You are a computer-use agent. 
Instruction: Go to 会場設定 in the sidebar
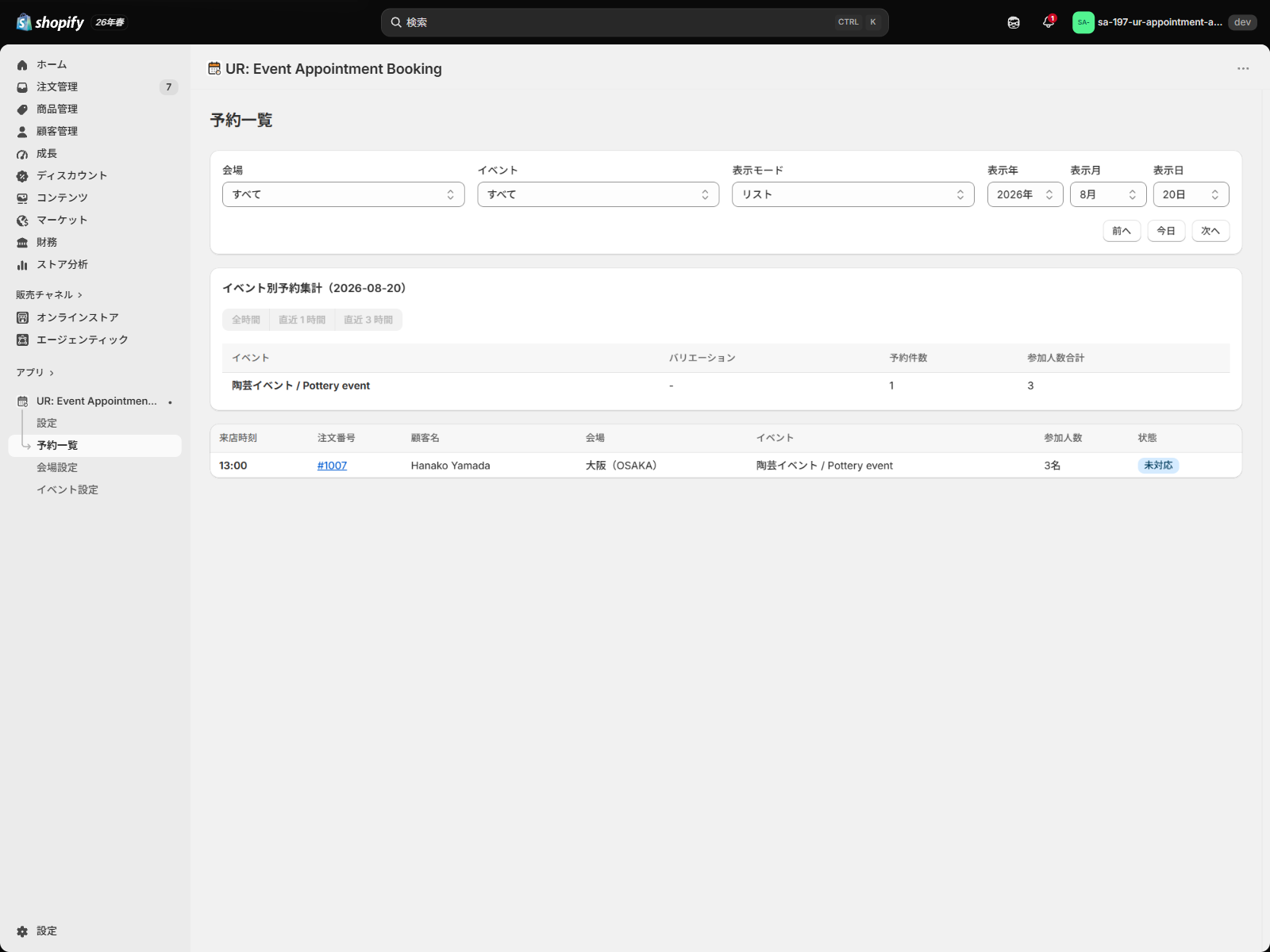[x=57, y=468]
